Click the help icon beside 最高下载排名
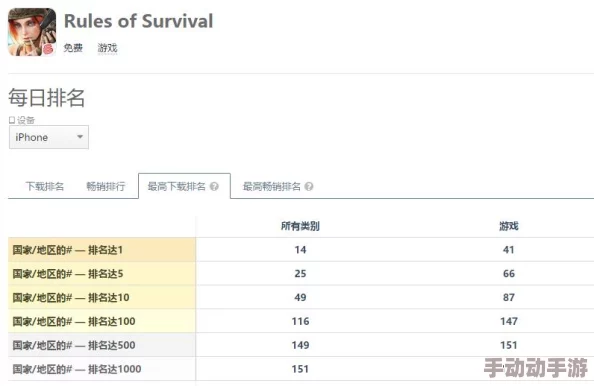Viewport: 594px width, 386px height. [x=214, y=186]
